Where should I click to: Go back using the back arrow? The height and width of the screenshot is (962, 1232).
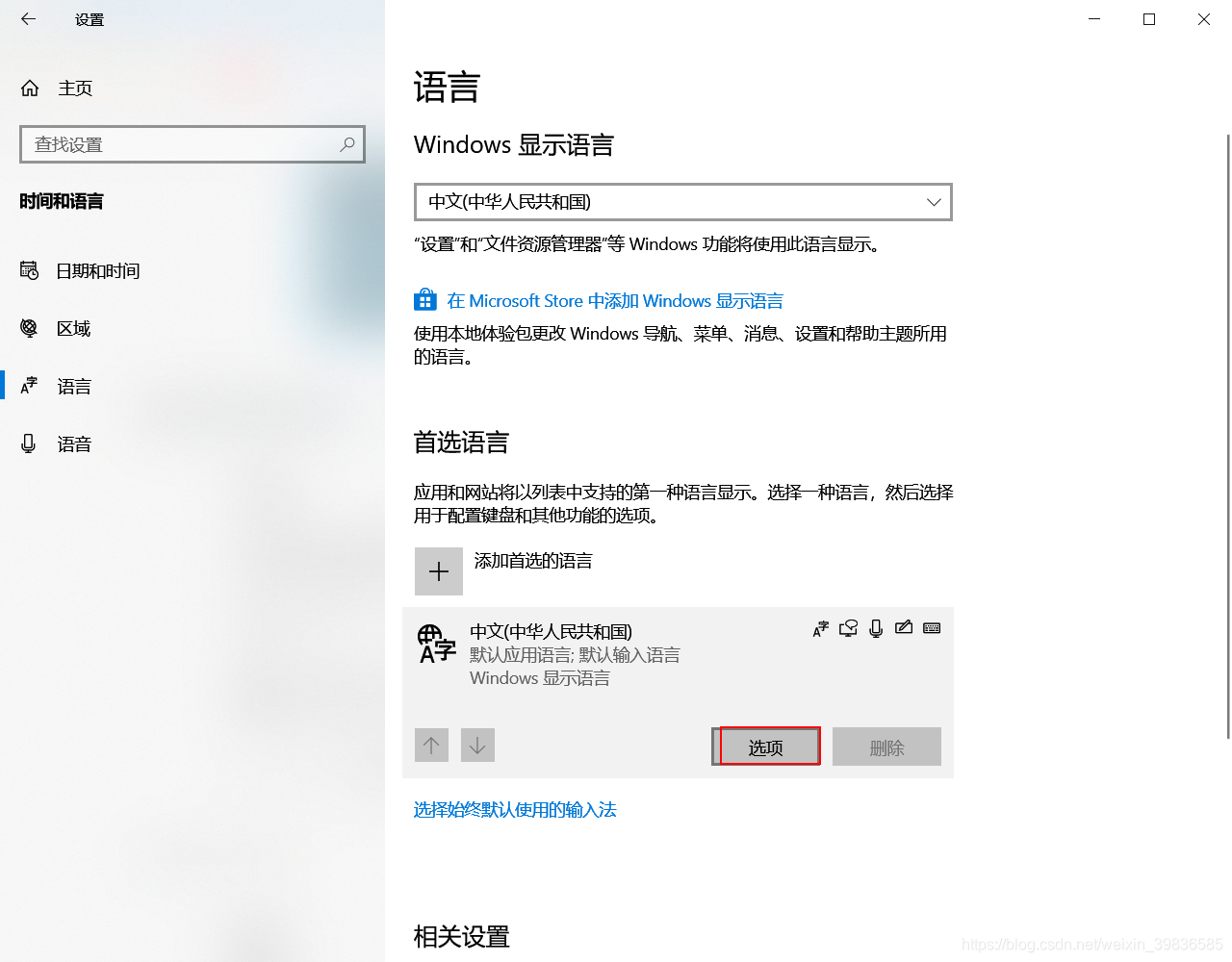tap(29, 19)
